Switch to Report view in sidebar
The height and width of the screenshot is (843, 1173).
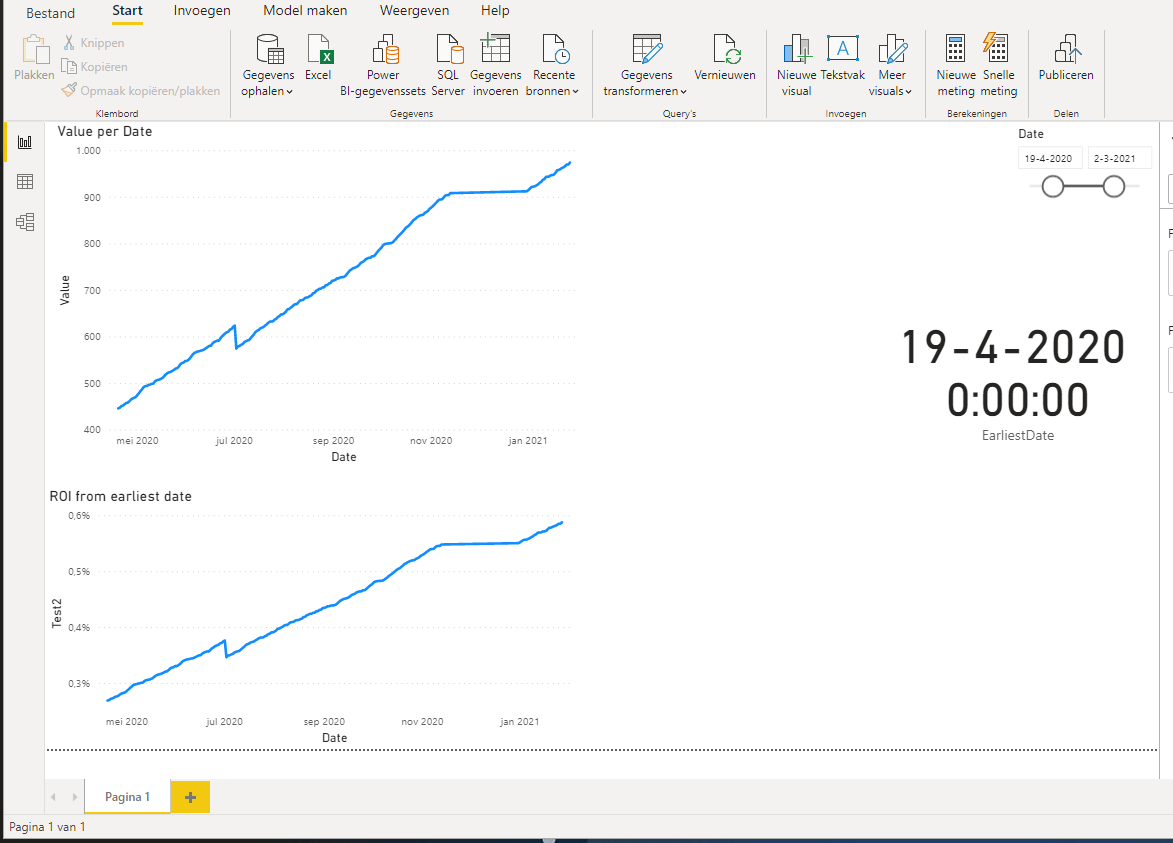coord(25,142)
